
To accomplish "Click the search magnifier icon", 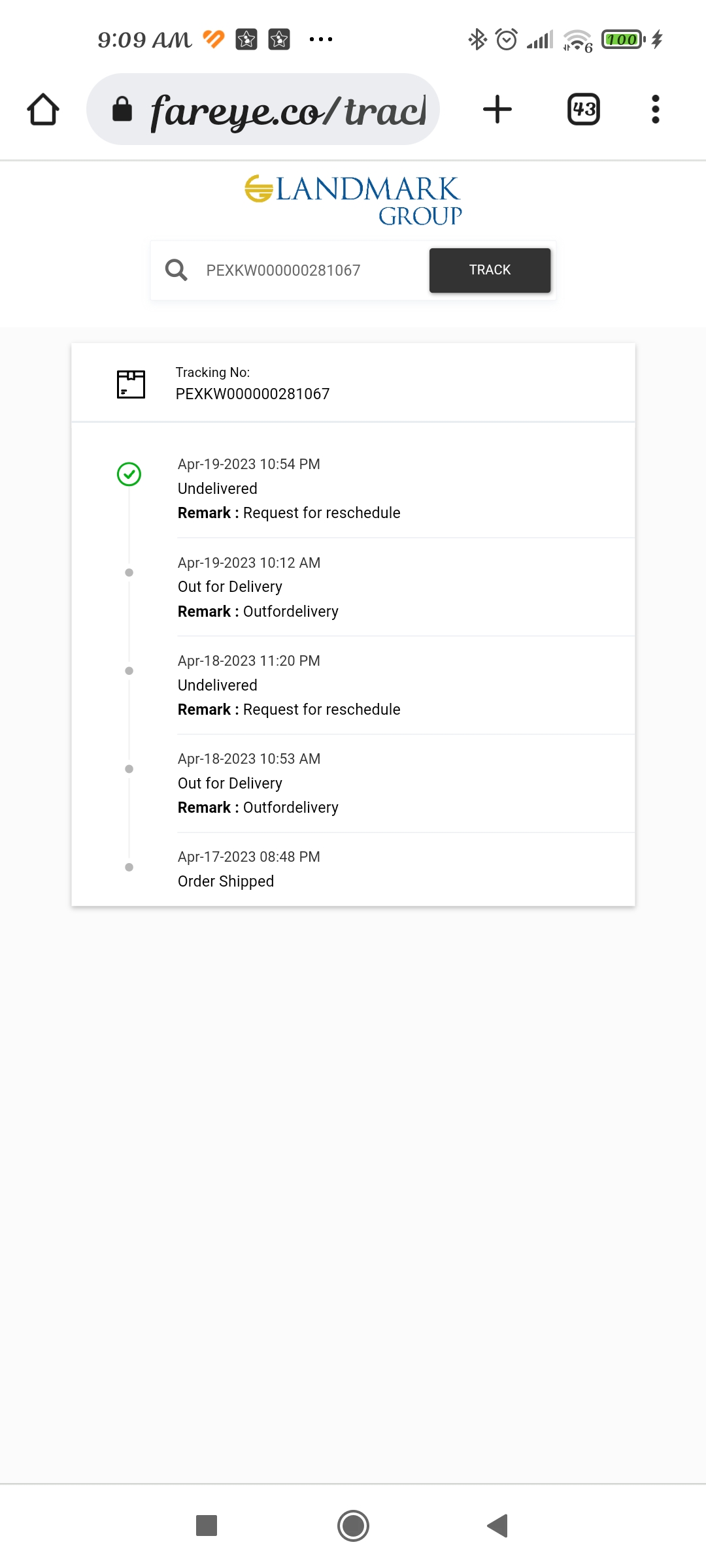I will pyautogui.click(x=176, y=270).
